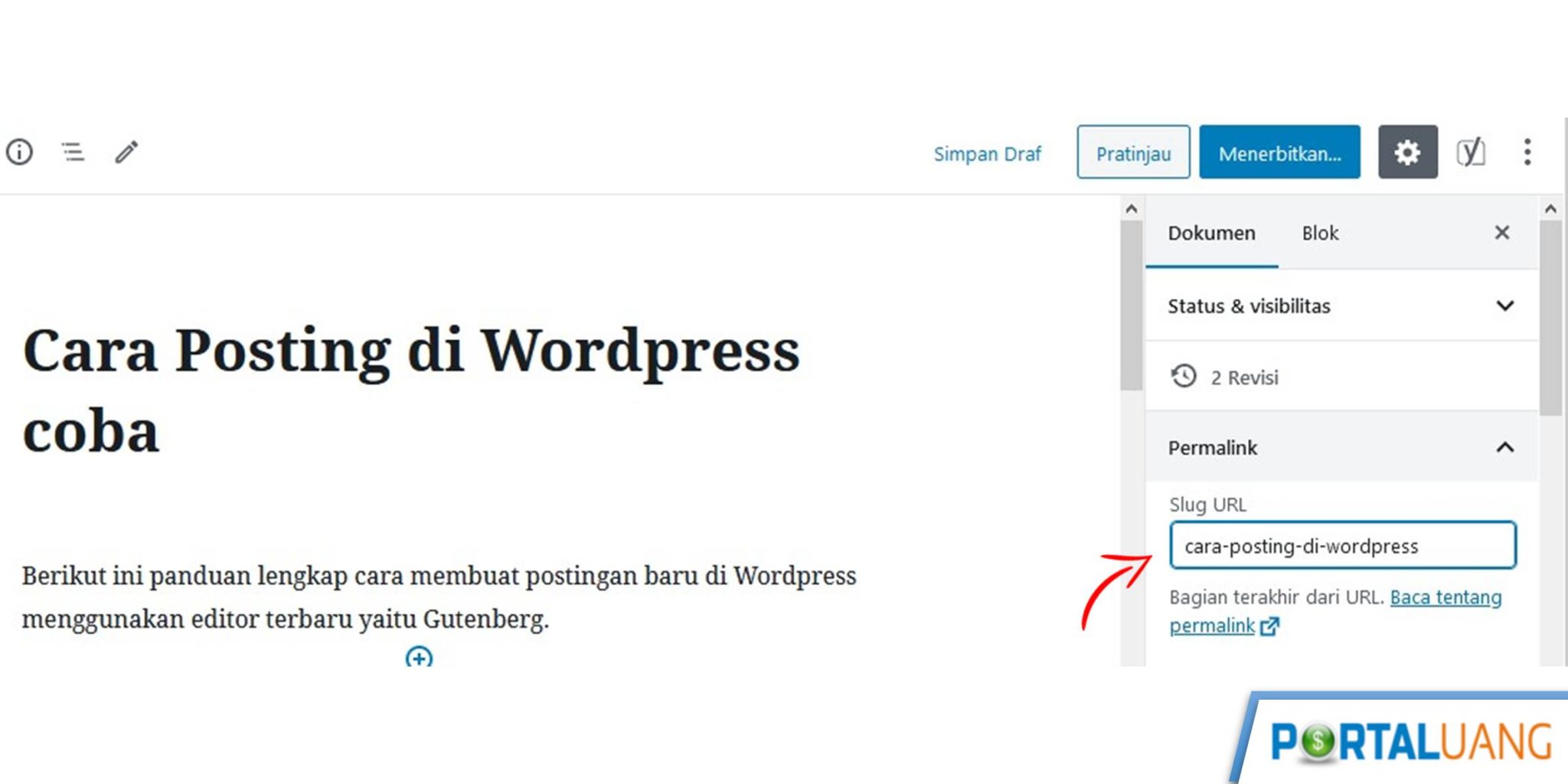Click the external link icon after permalink
This screenshot has width=1568, height=784.
[x=1269, y=626]
